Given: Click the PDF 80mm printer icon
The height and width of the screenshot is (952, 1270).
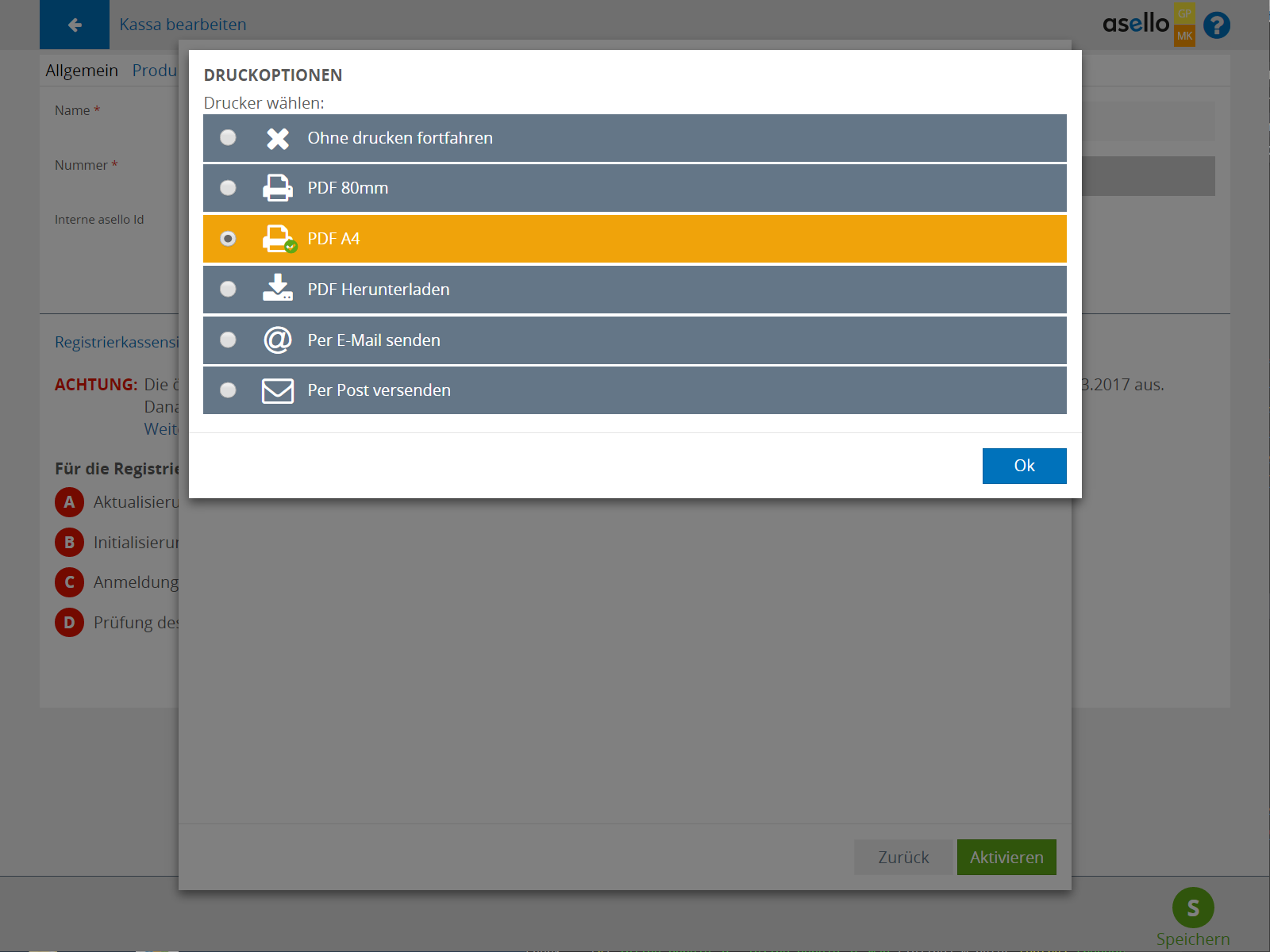Looking at the screenshot, I should point(278,188).
